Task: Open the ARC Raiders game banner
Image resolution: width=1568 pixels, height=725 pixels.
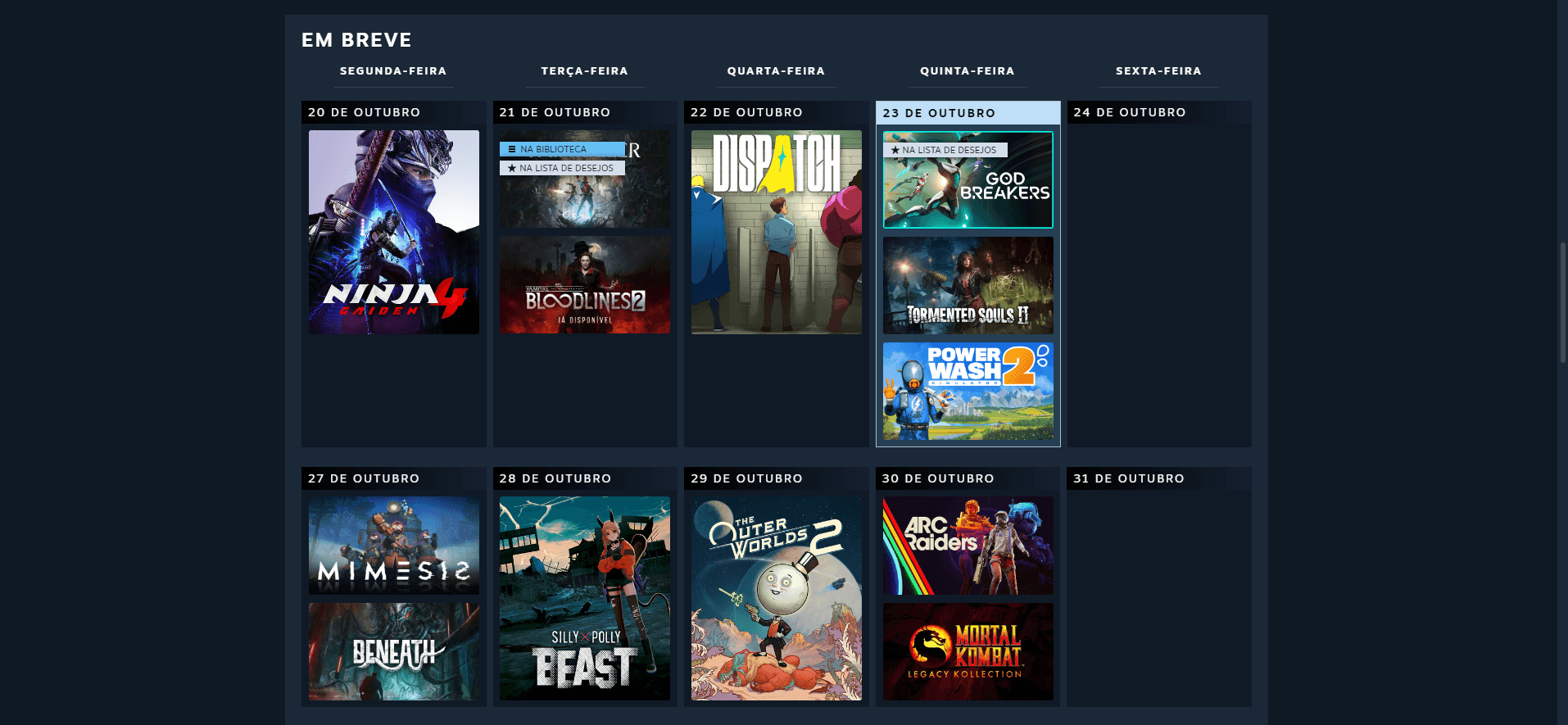Action: coord(968,545)
